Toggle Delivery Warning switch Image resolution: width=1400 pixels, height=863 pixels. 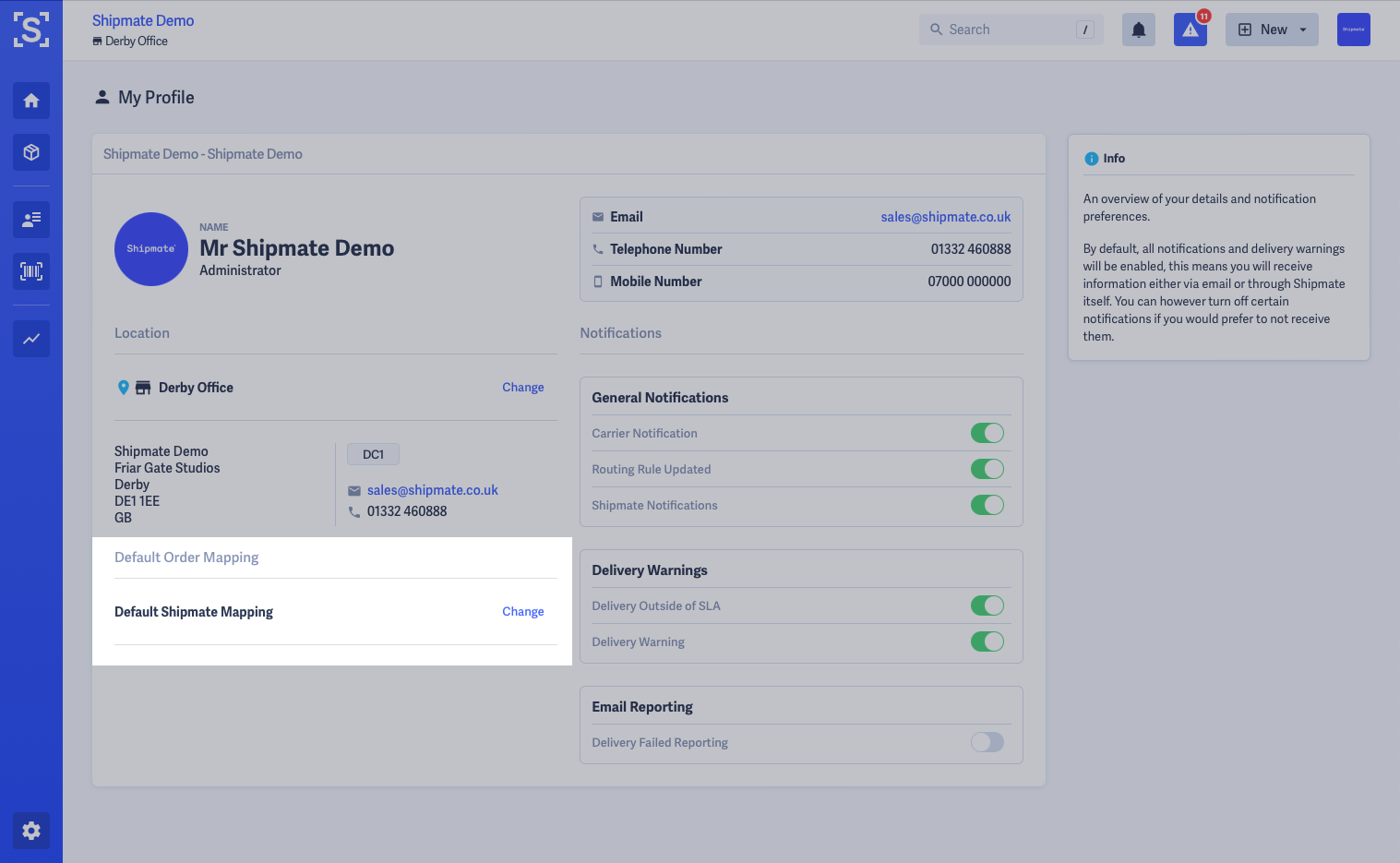[x=987, y=641]
